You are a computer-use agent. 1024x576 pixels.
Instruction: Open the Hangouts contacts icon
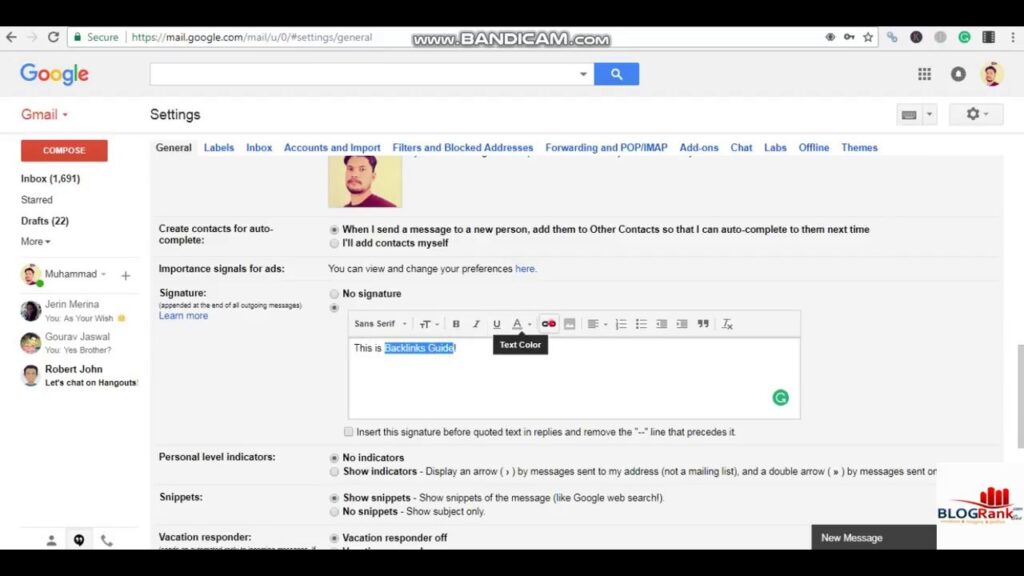click(x=51, y=540)
